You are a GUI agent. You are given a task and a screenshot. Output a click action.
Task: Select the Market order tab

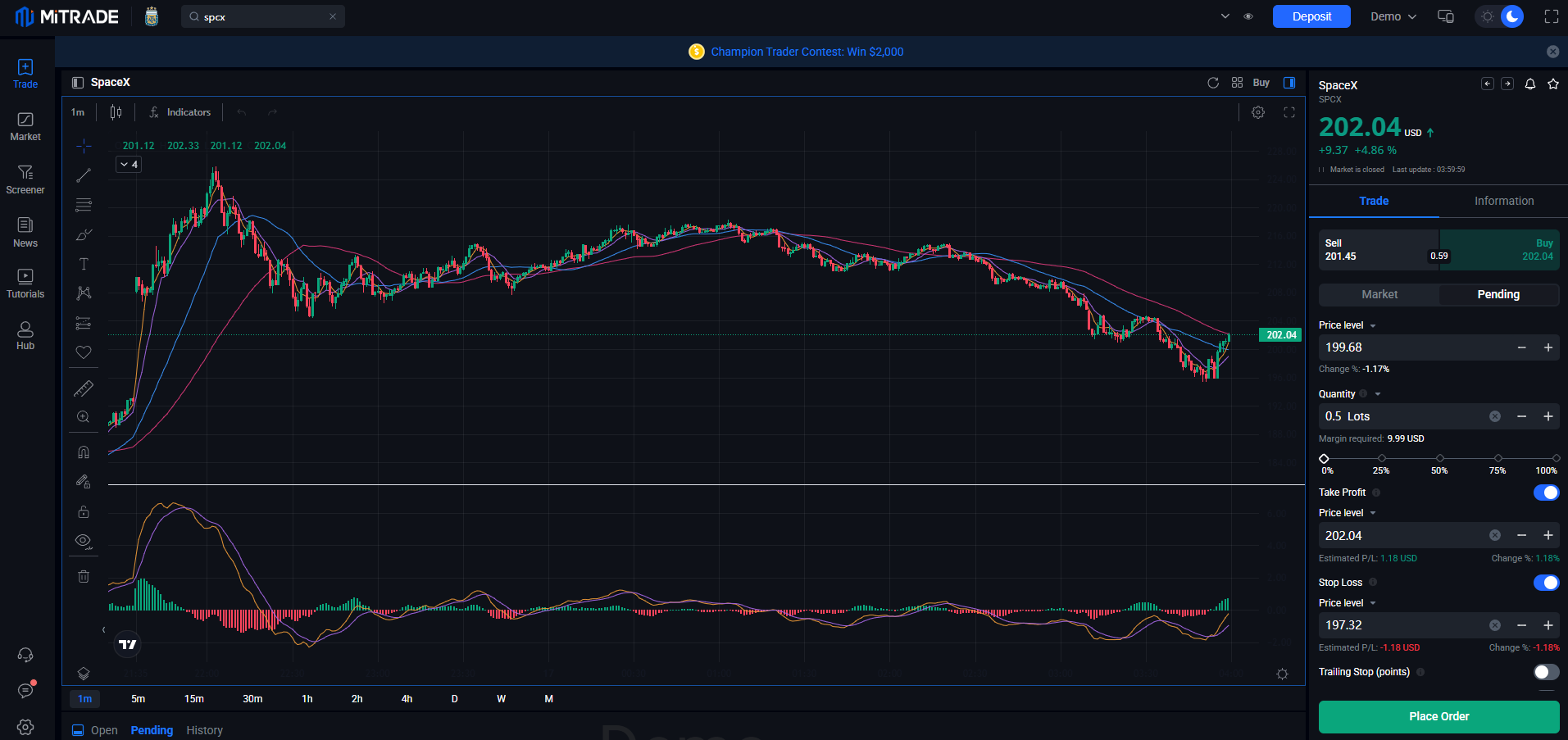pyautogui.click(x=1379, y=294)
